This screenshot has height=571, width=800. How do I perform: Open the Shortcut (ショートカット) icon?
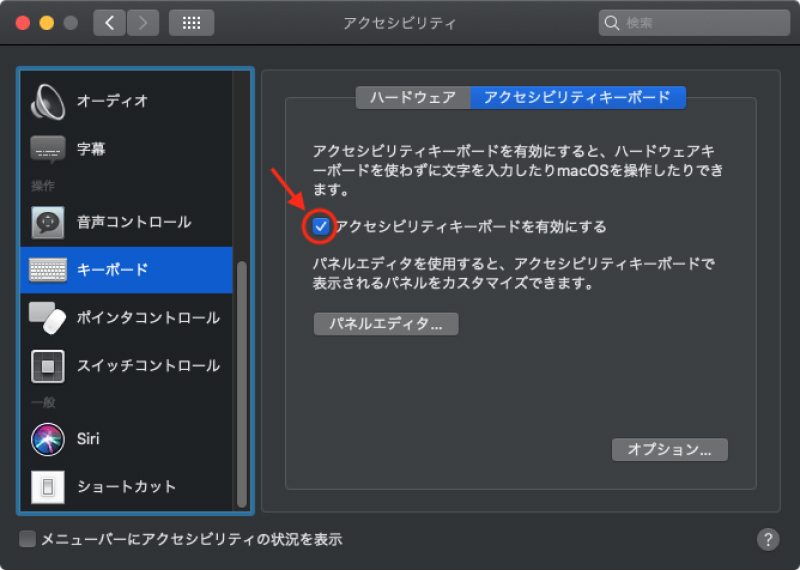[x=47, y=487]
